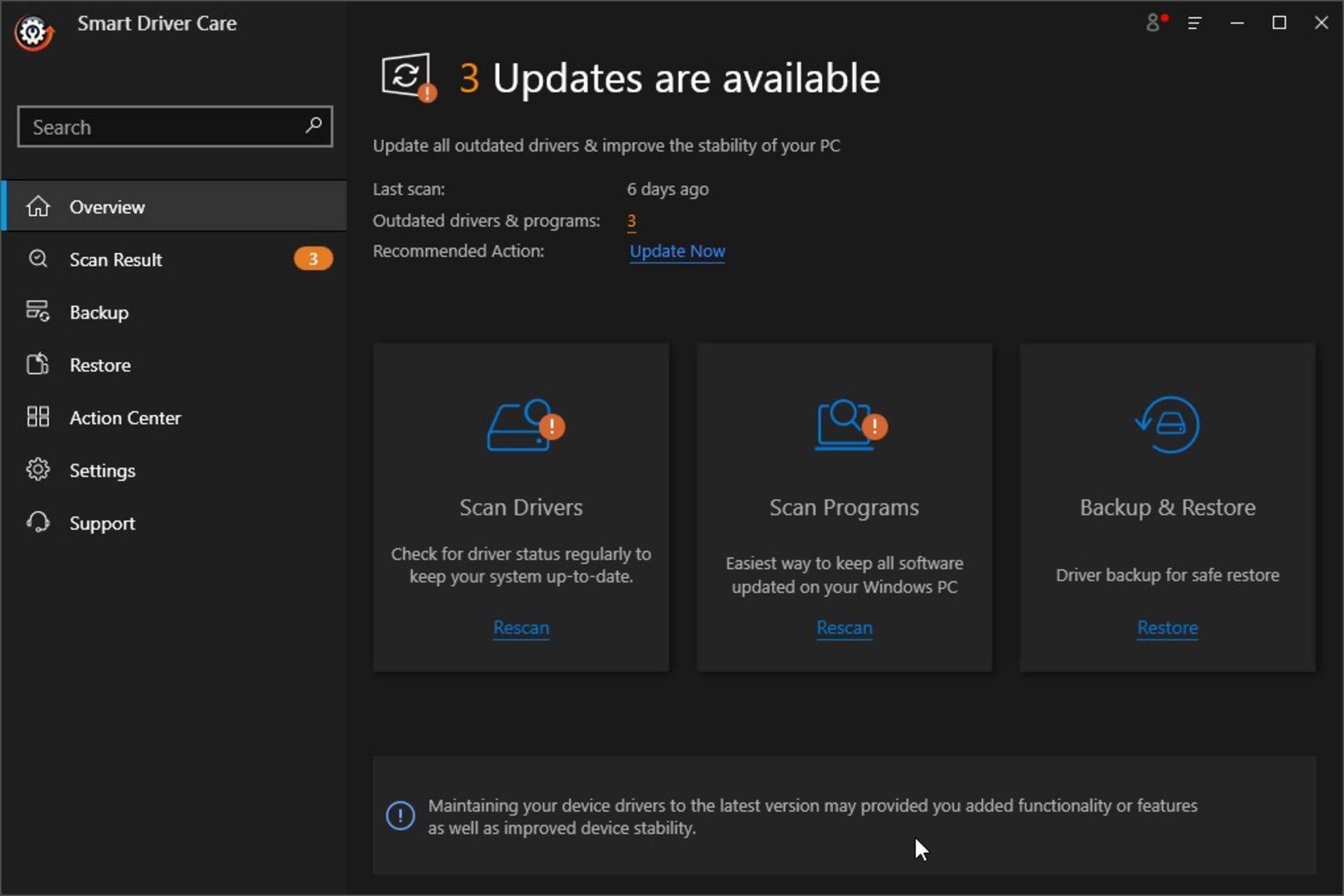Click the hamburger menu icon top-right

pos(1195,22)
